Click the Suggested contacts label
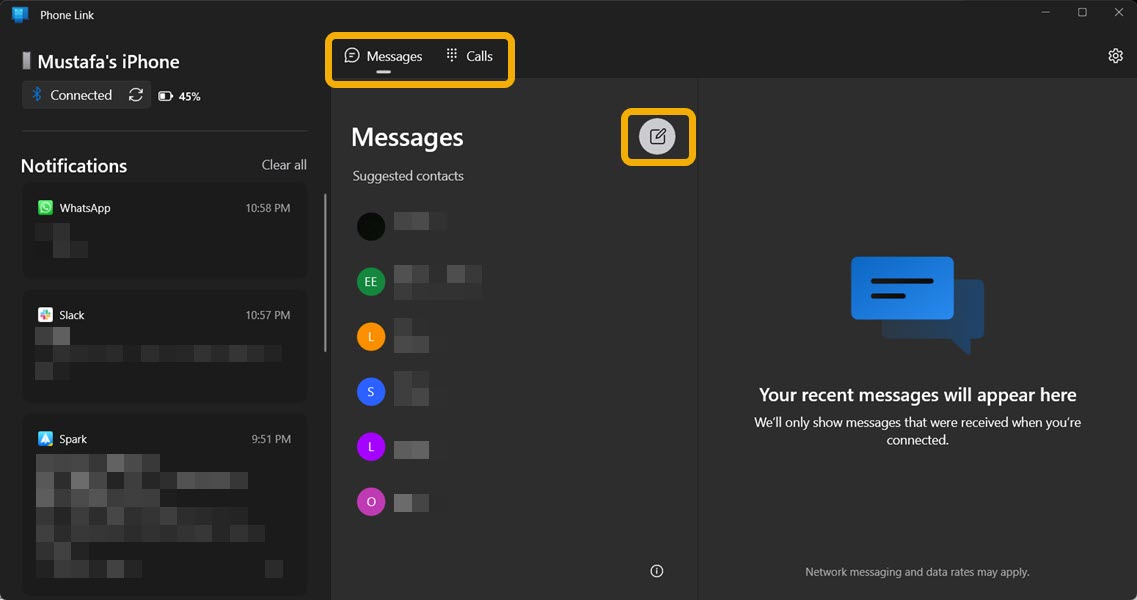This screenshot has width=1137, height=600. [408, 176]
